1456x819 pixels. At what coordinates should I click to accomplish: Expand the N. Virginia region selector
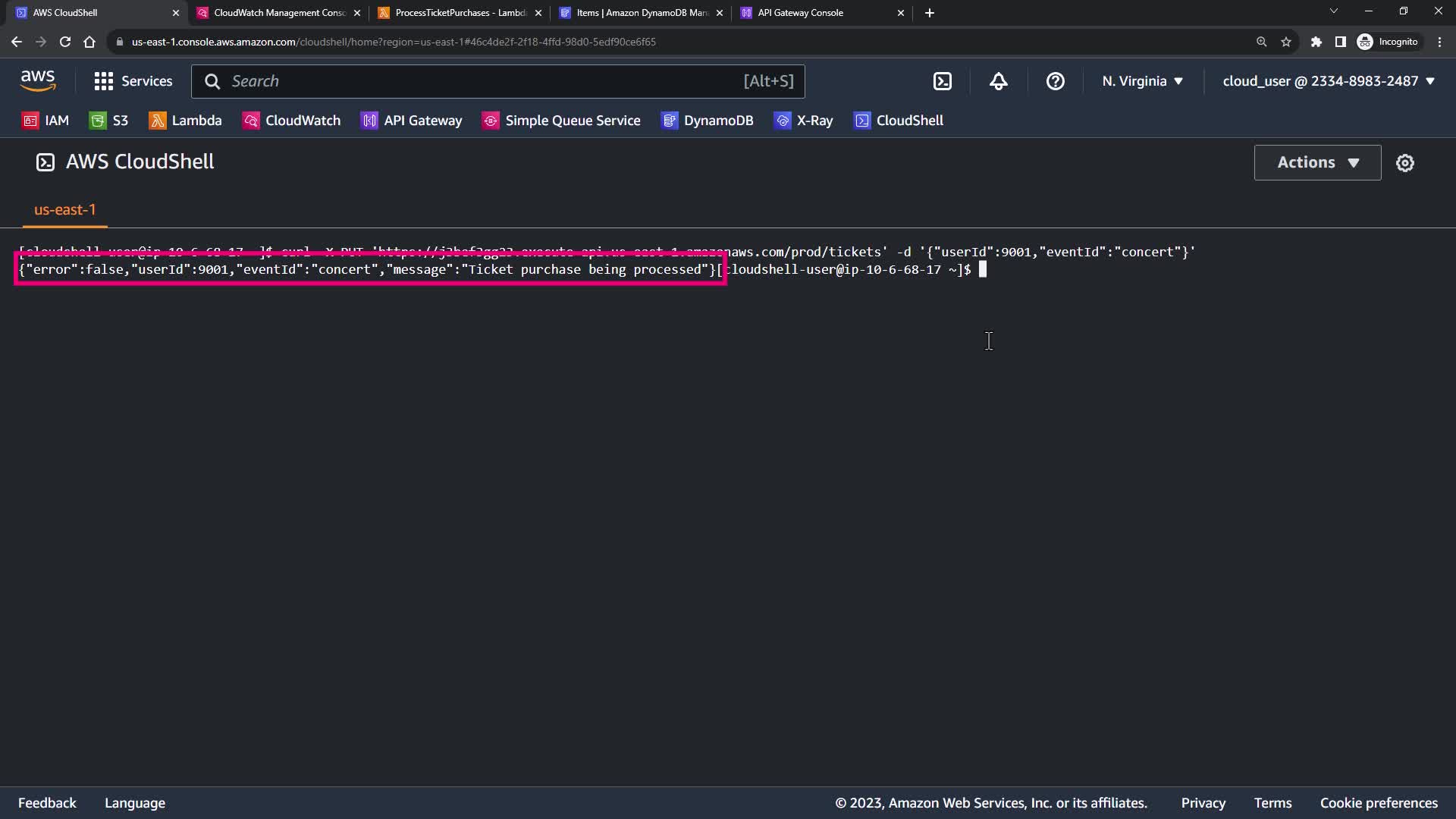point(1142,81)
